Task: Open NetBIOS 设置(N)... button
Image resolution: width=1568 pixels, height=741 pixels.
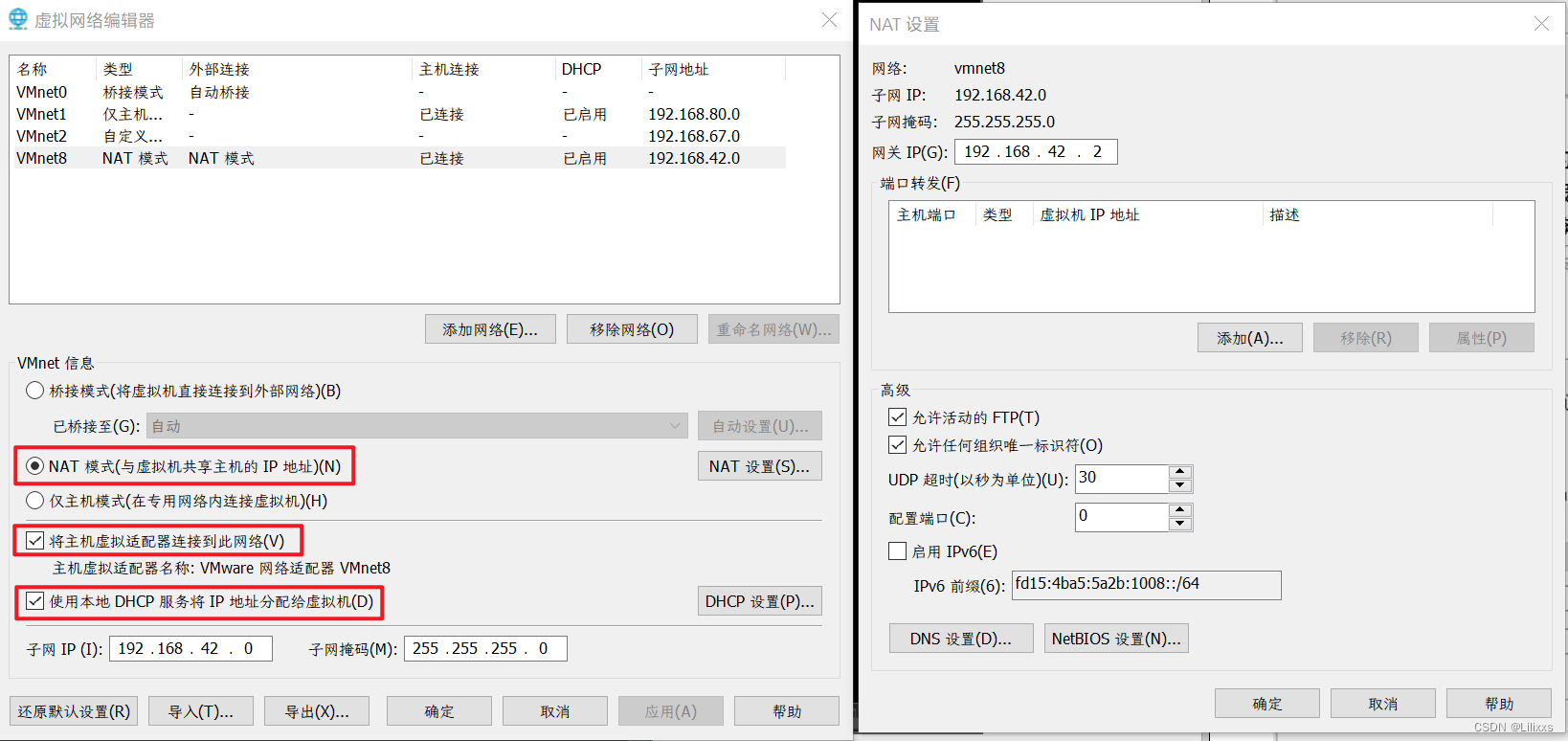Action: (x=1117, y=639)
